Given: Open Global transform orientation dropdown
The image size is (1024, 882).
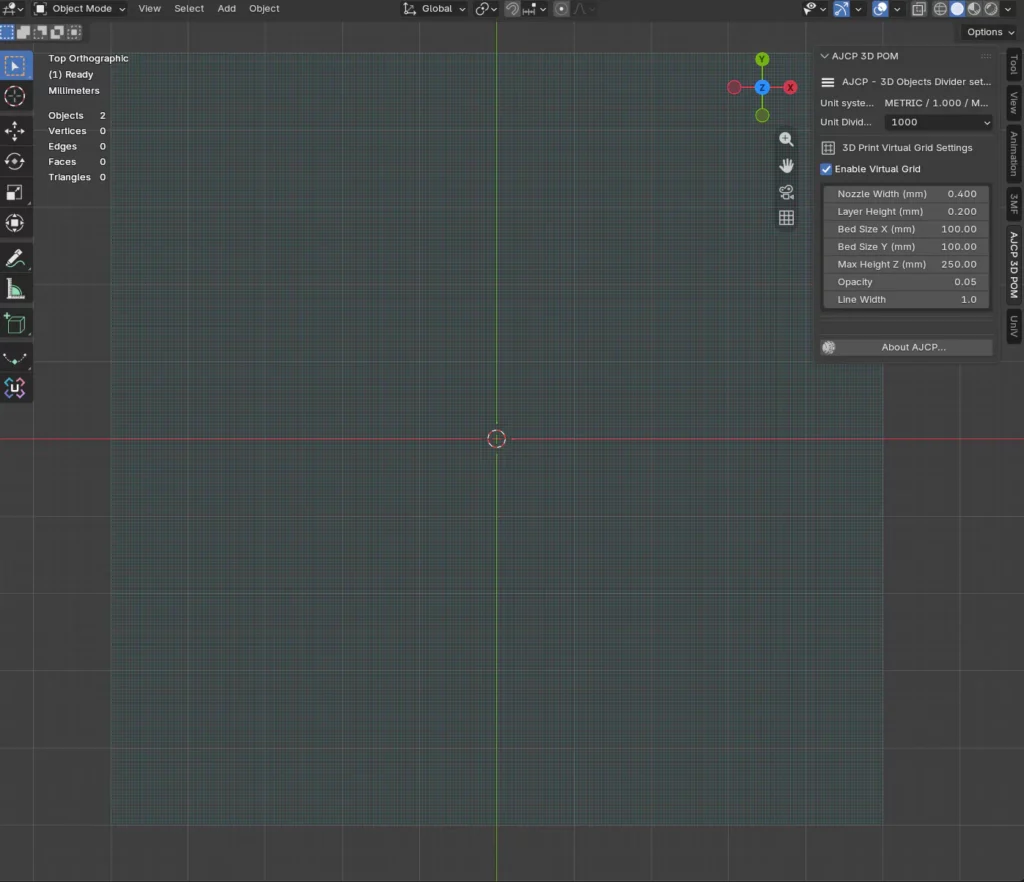Looking at the screenshot, I should (x=435, y=8).
